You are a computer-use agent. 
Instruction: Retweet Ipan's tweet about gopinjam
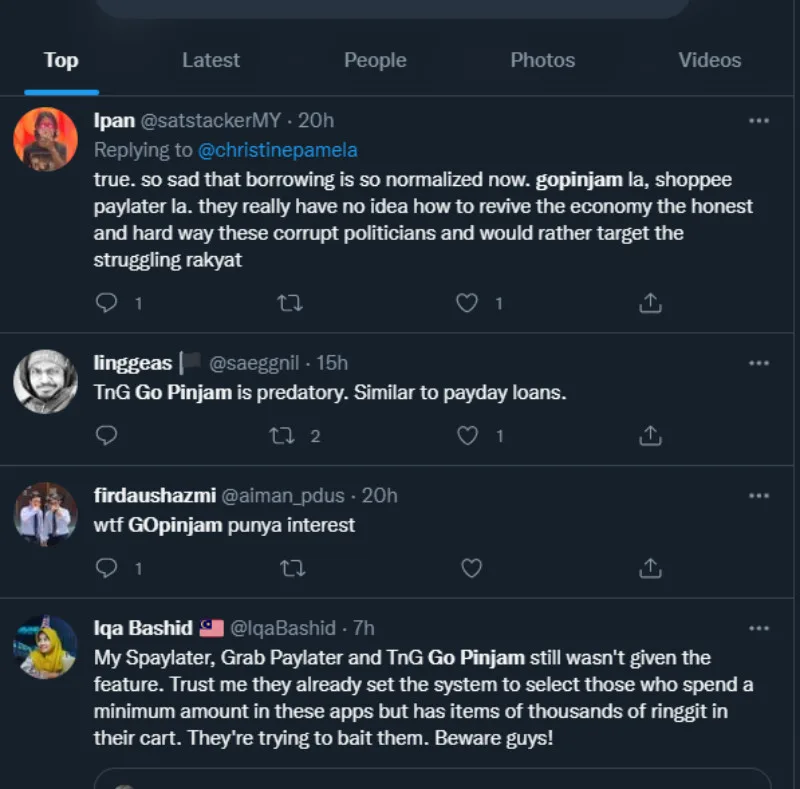[290, 302]
